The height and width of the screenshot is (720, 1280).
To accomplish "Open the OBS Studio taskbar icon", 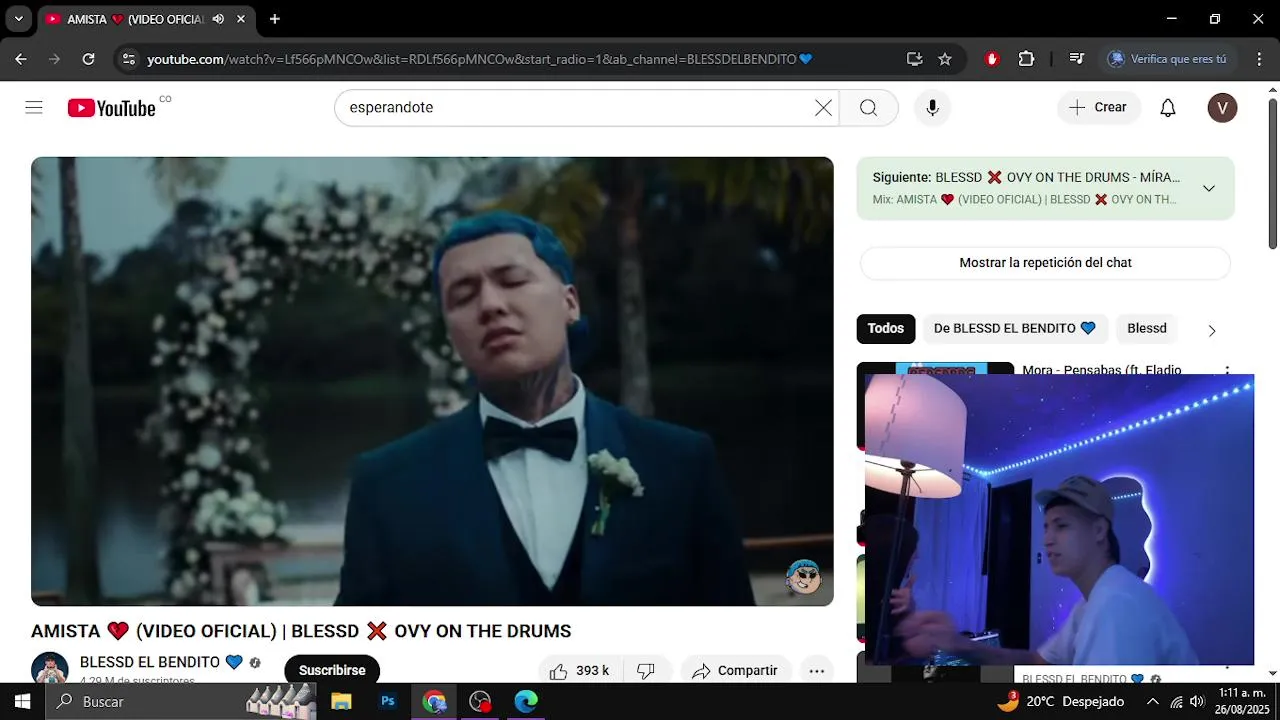I will click(x=480, y=701).
